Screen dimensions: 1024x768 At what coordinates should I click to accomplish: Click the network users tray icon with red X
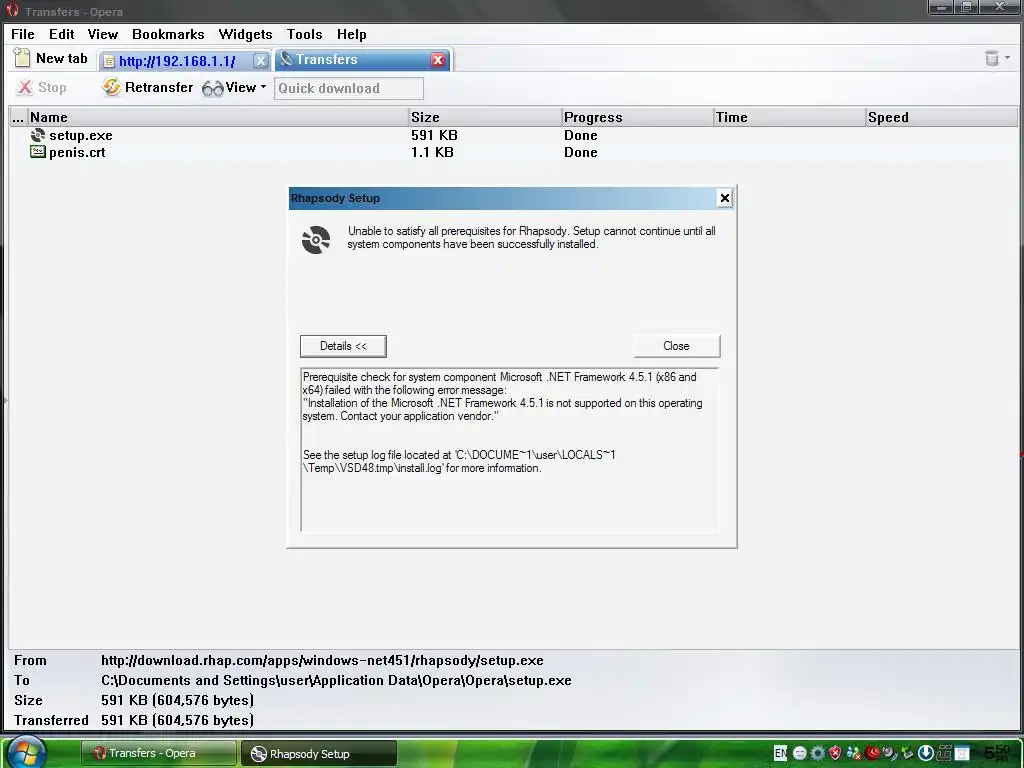point(853,753)
